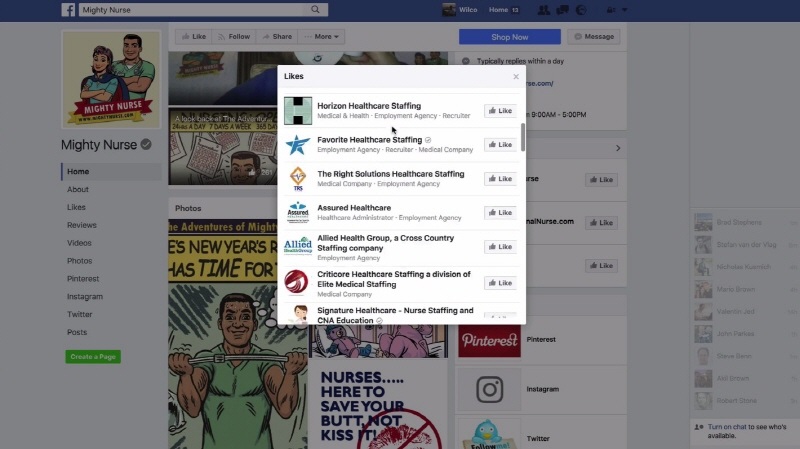Like The Right Solutions Healthcare Staffing
The image size is (800, 449).
tap(500, 179)
